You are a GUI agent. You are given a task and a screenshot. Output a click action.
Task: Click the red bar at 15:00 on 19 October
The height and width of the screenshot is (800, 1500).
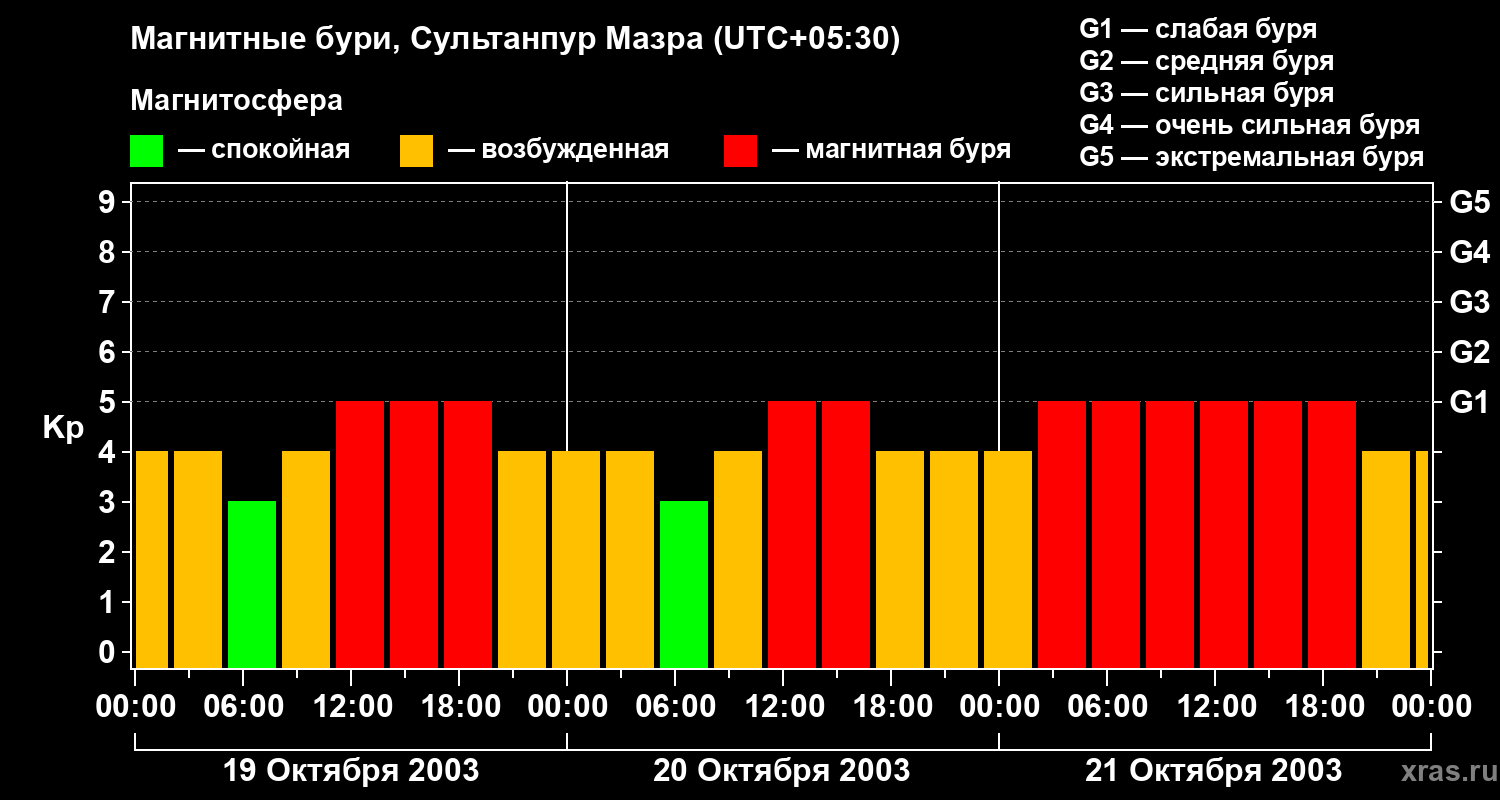point(414,534)
